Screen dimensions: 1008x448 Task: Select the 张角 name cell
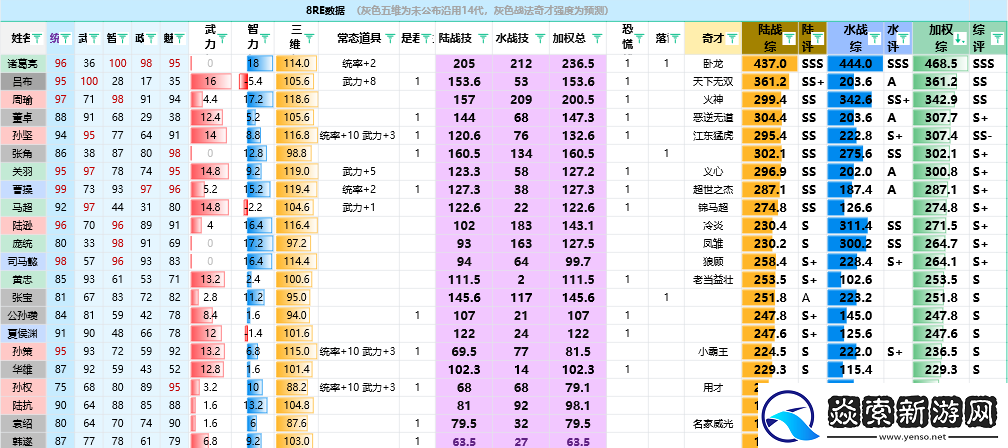pyautogui.click(x=23, y=154)
